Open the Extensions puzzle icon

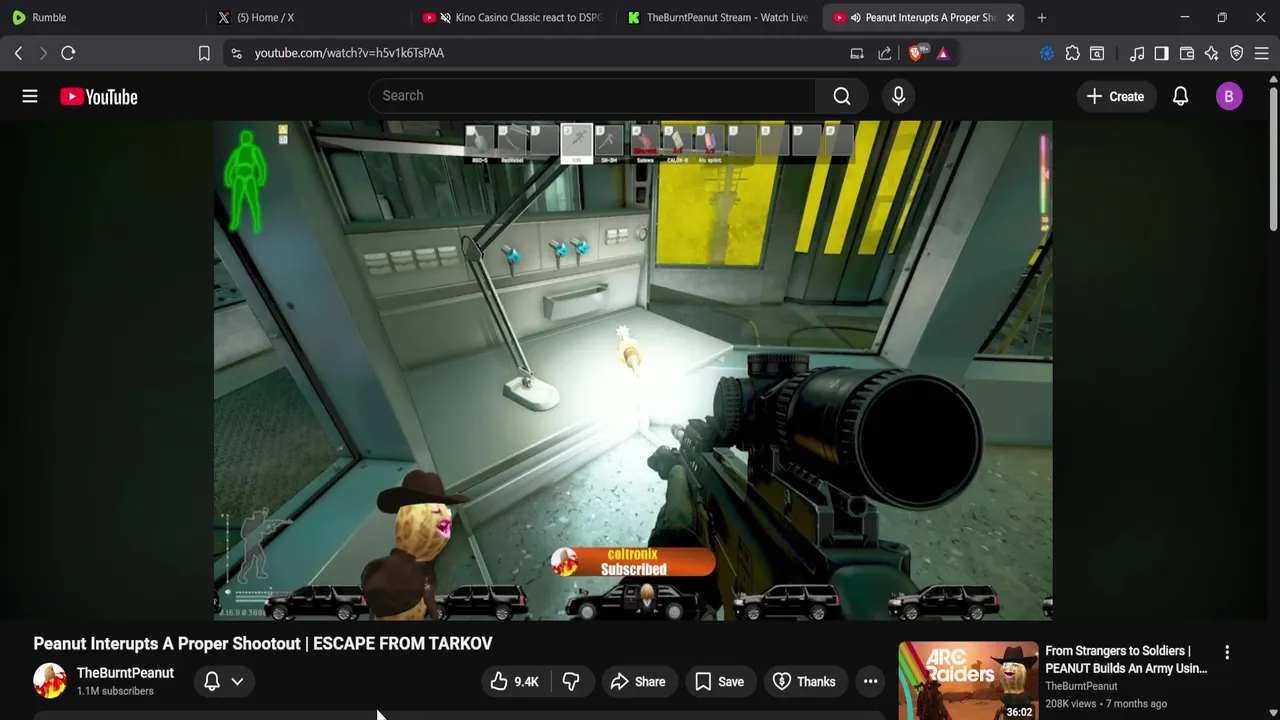1072,53
